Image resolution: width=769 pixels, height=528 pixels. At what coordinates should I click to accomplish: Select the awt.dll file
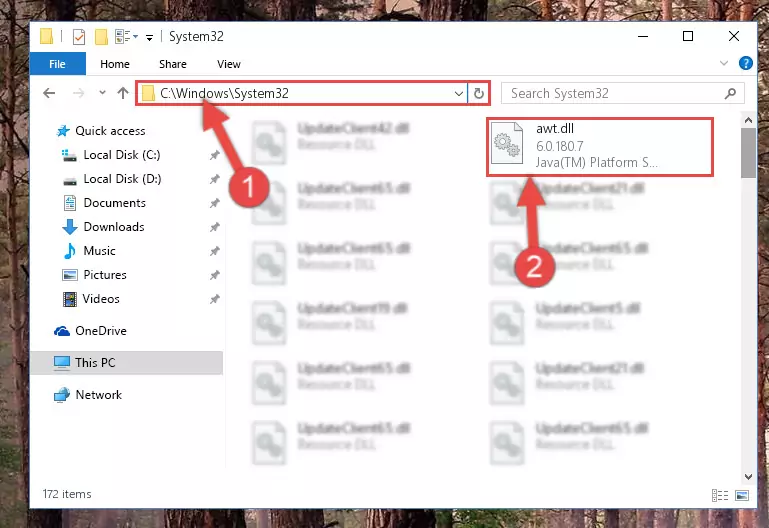pyautogui.click(x=600, y=146)
